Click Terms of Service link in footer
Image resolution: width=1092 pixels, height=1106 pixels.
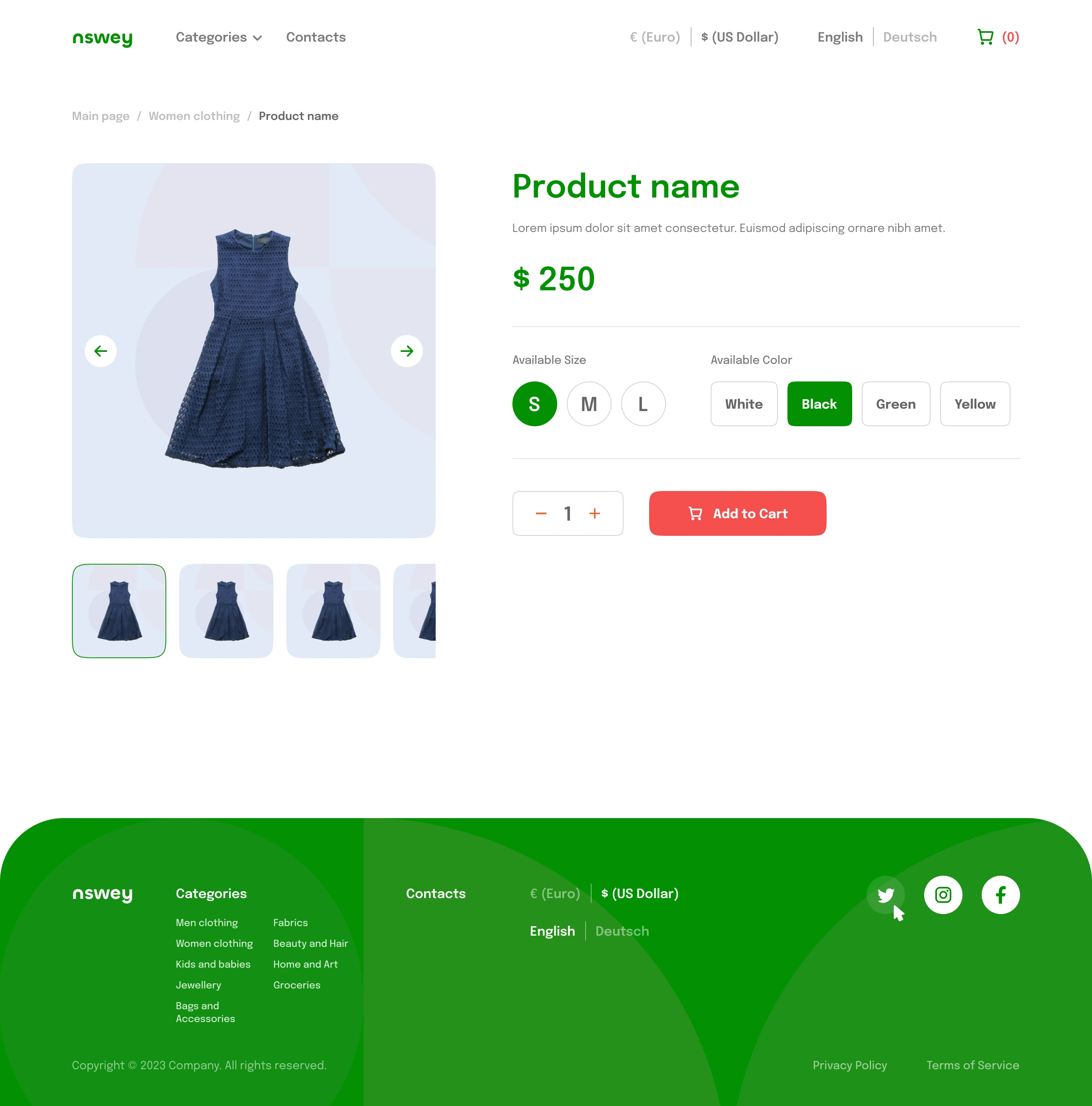pos(972,1065)
